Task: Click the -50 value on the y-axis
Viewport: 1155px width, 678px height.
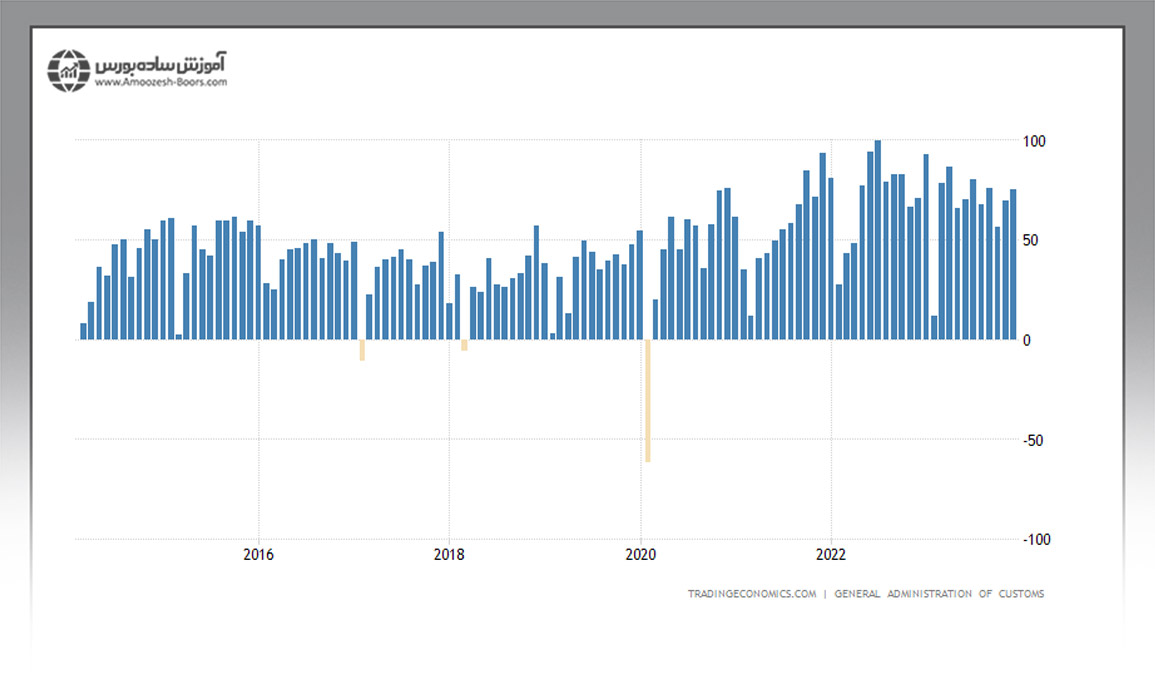Action: tap(1033, 440)
